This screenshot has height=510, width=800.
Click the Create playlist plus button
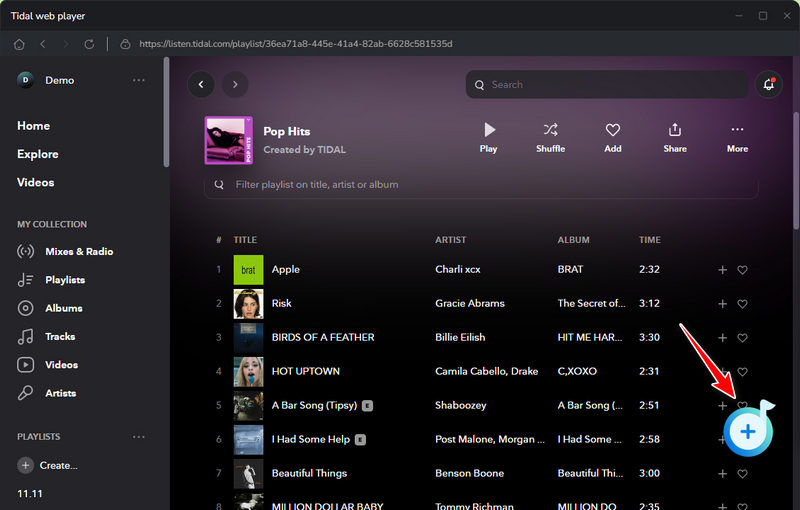point(26,465)
